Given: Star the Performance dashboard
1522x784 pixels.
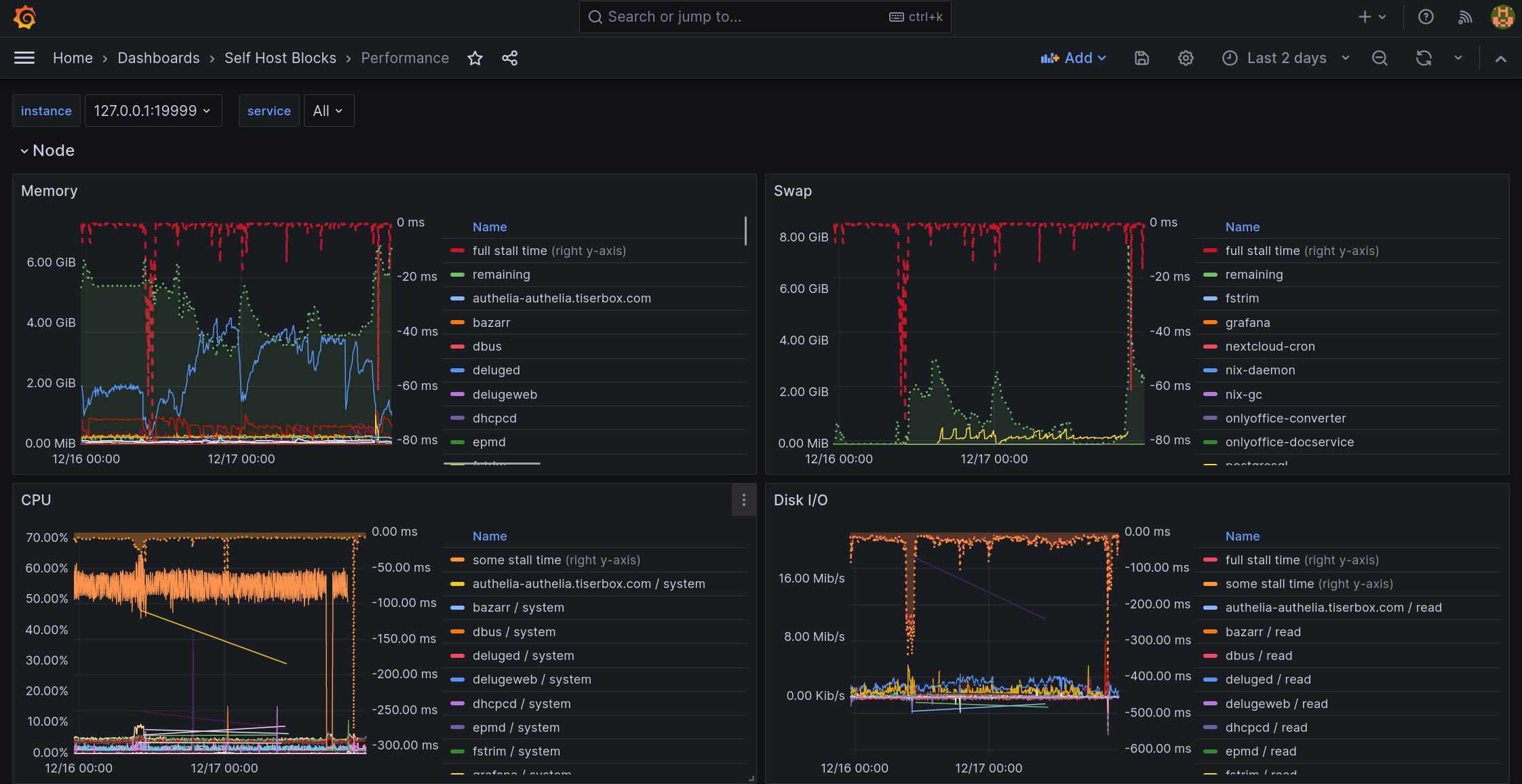Looking at the screenshot, I should point(475,58).
